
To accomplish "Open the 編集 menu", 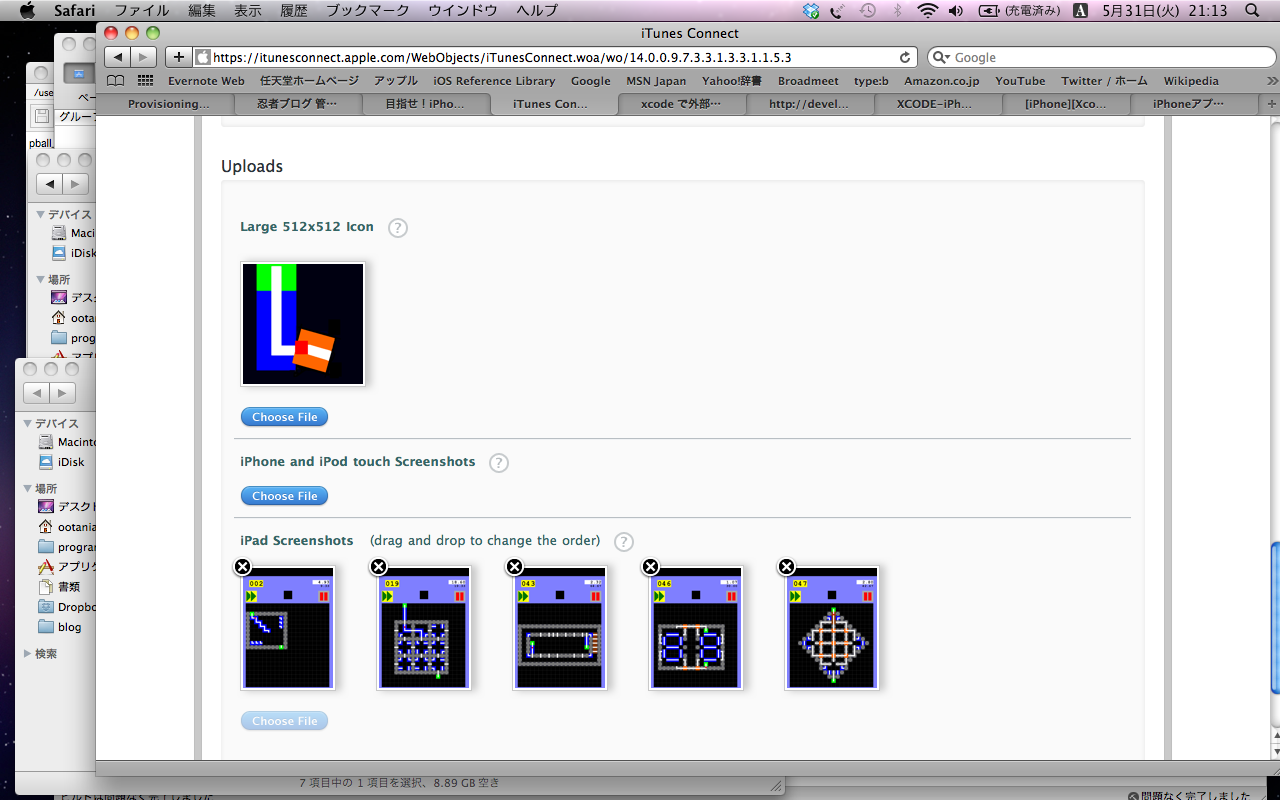I will click(x=202, y=11).
